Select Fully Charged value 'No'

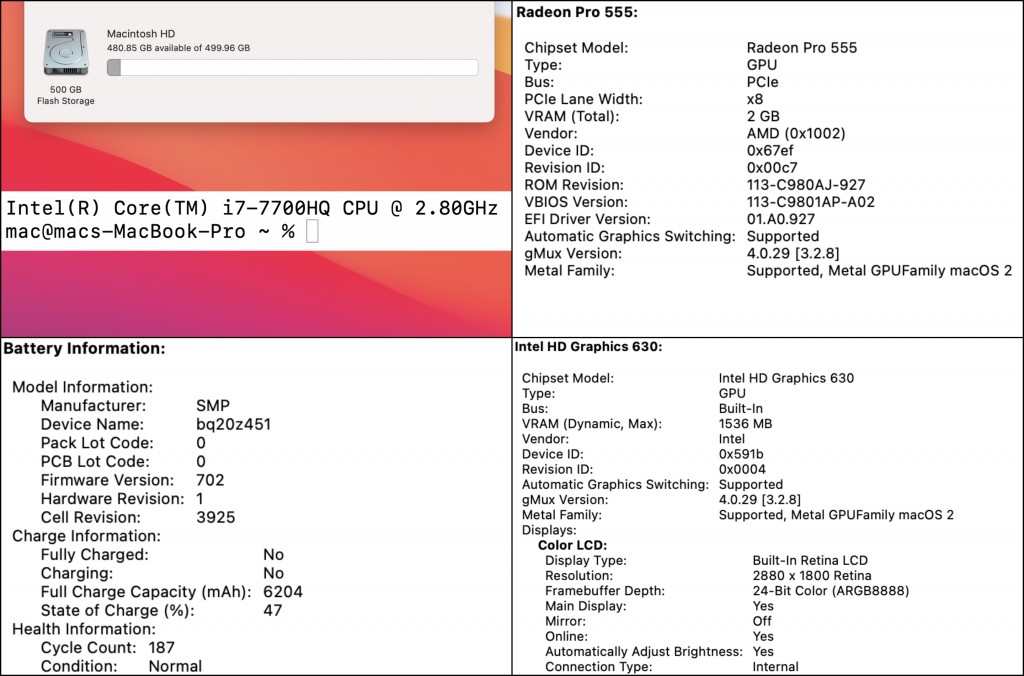coord(274,555)
